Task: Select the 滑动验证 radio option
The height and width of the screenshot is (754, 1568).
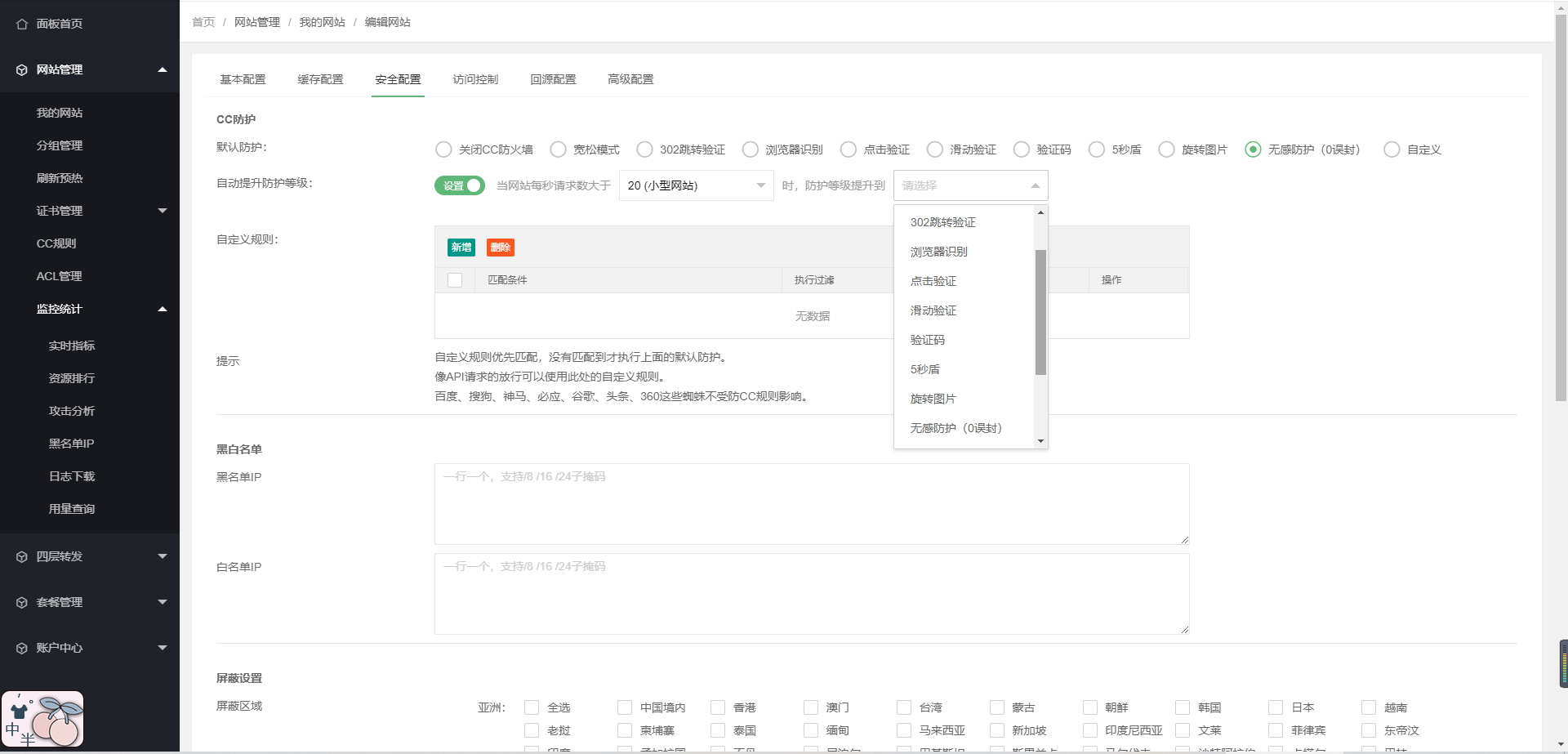Action: tap(935, 149)
